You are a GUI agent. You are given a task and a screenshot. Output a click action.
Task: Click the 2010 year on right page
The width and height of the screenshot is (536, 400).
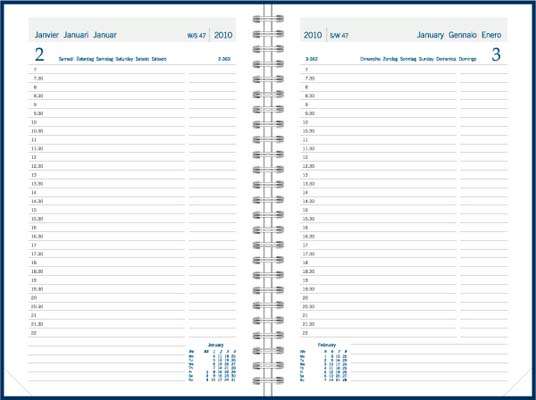click(x=313, y=35)
